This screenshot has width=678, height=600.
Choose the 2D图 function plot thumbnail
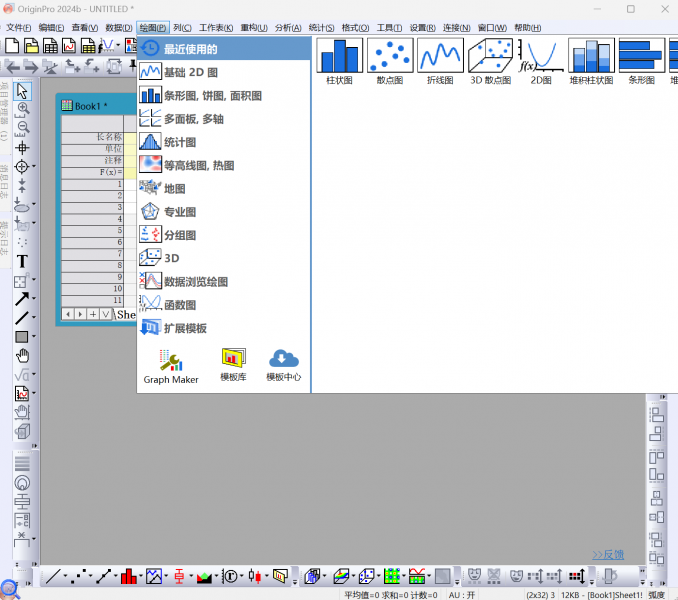point(541,61)
